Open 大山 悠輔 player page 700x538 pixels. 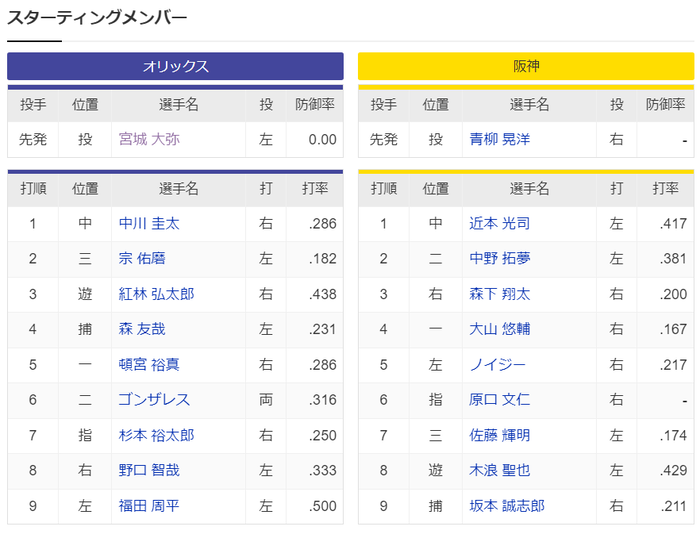pos(500,329)
